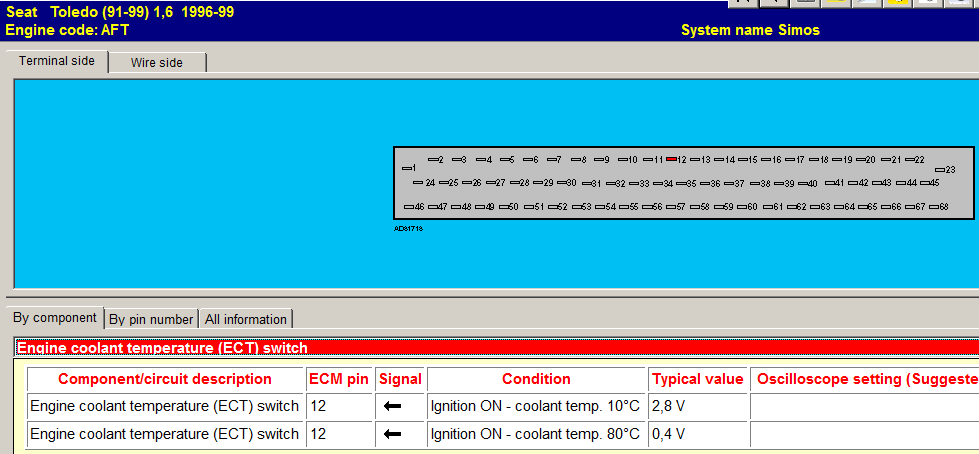979x454 pixels.
Task: Click the Typical value column header
Action: (697, 379)
